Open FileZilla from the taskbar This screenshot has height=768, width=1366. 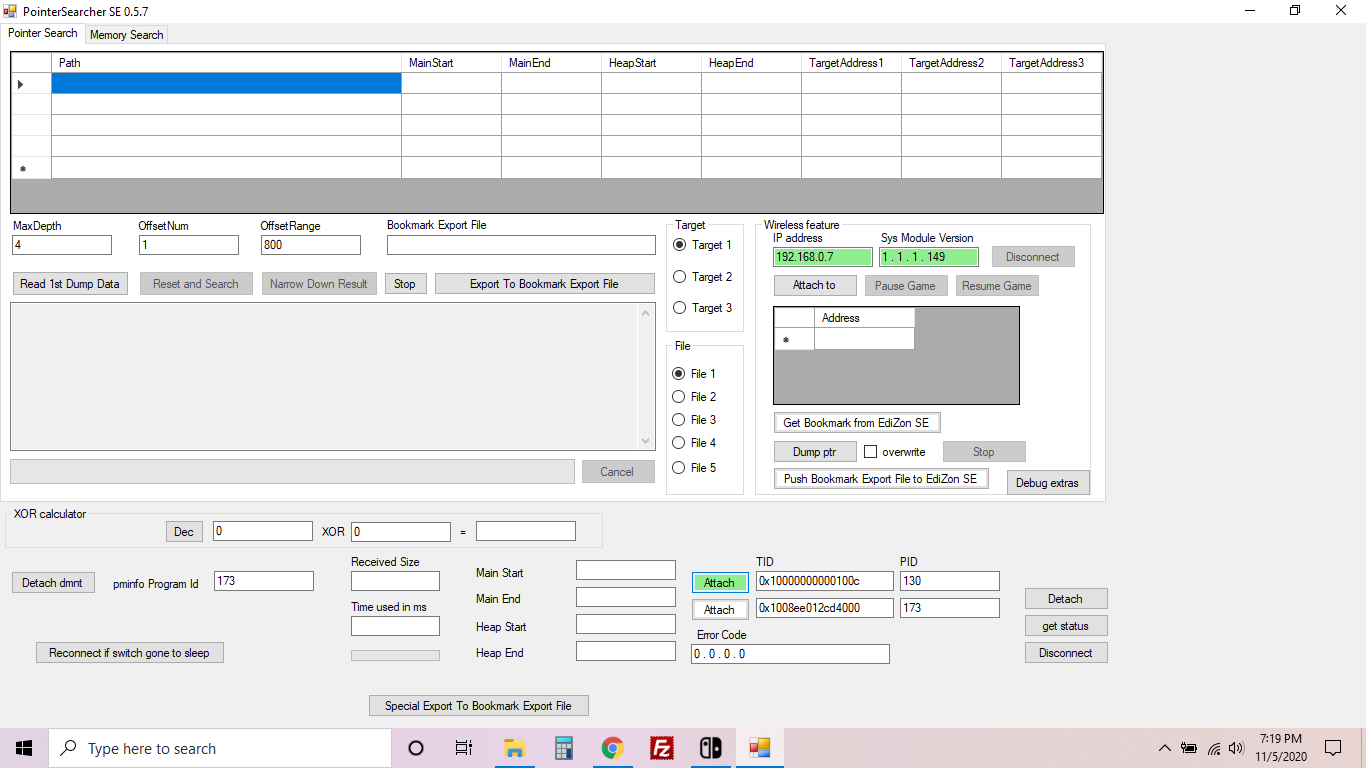point(661,748)
